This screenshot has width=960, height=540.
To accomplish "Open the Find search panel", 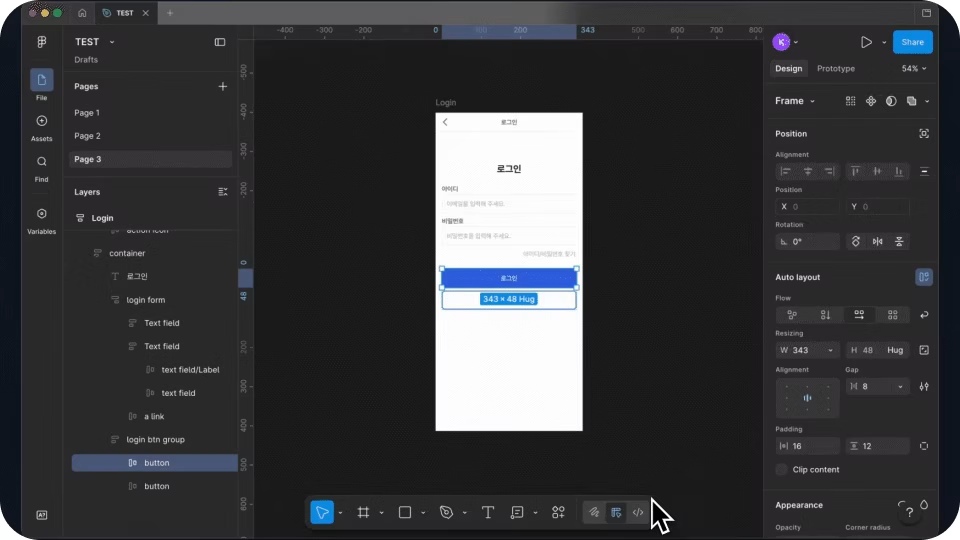I will coord(42,168).
